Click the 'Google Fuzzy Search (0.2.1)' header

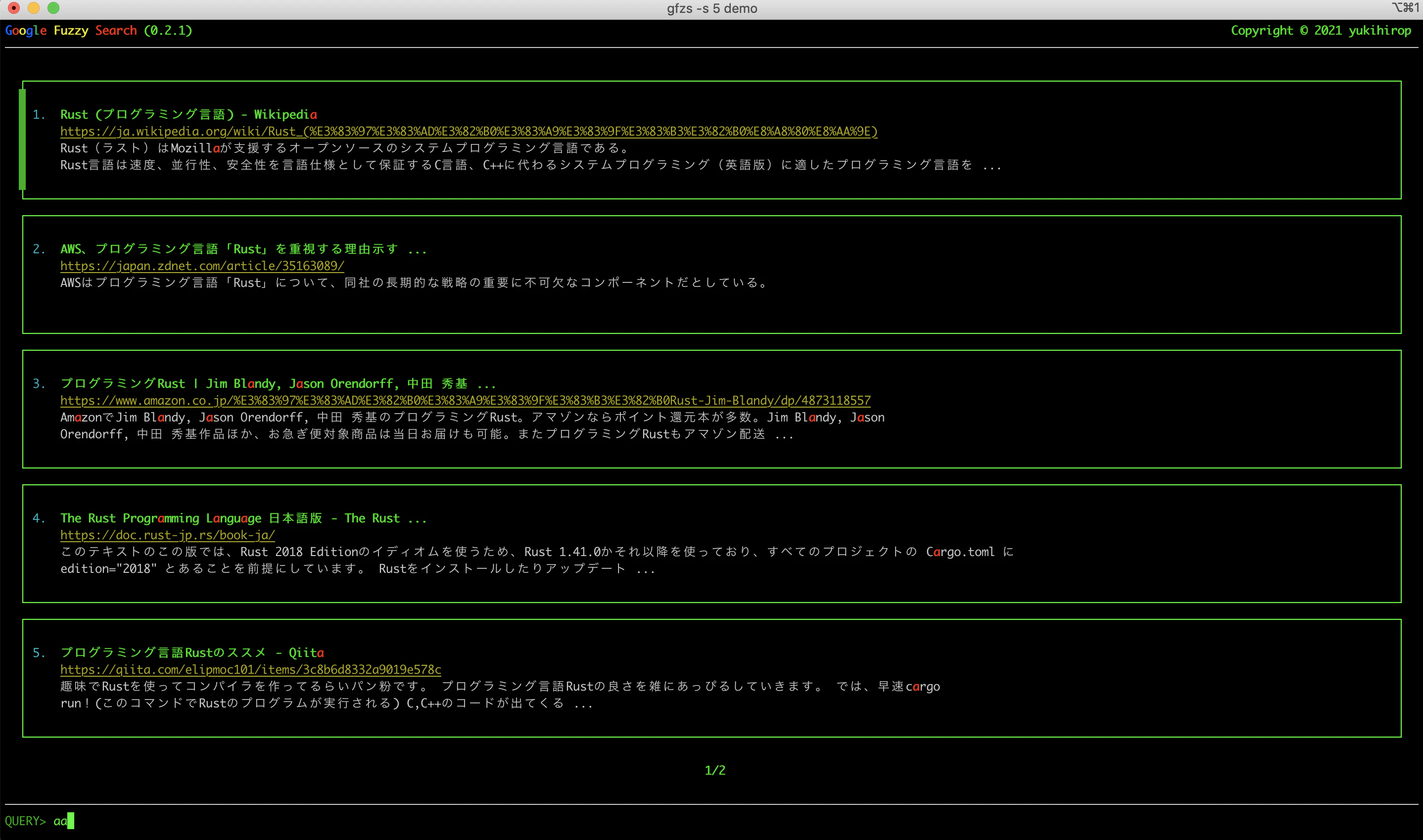tap(98, 31)
